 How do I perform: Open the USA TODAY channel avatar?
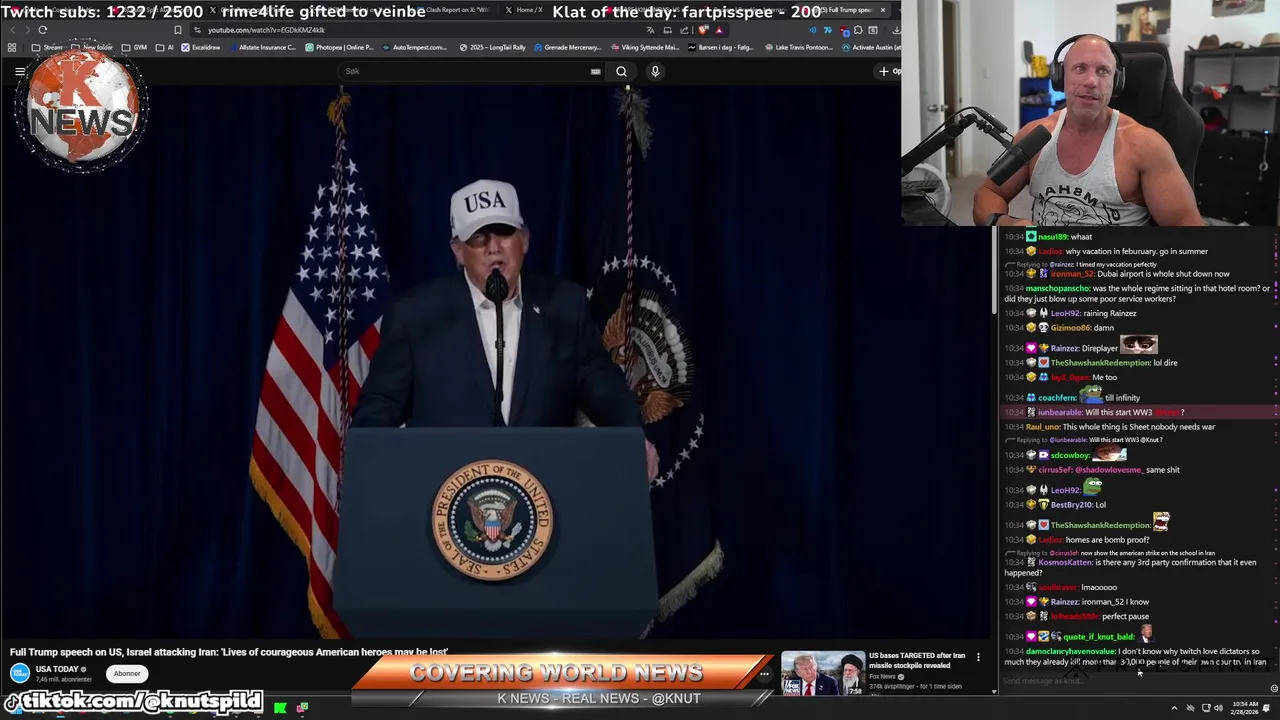(x=20, y=673)
